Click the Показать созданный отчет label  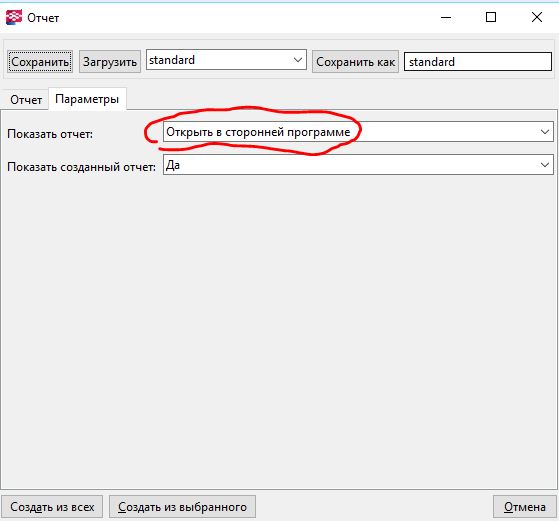click(81, 167)
